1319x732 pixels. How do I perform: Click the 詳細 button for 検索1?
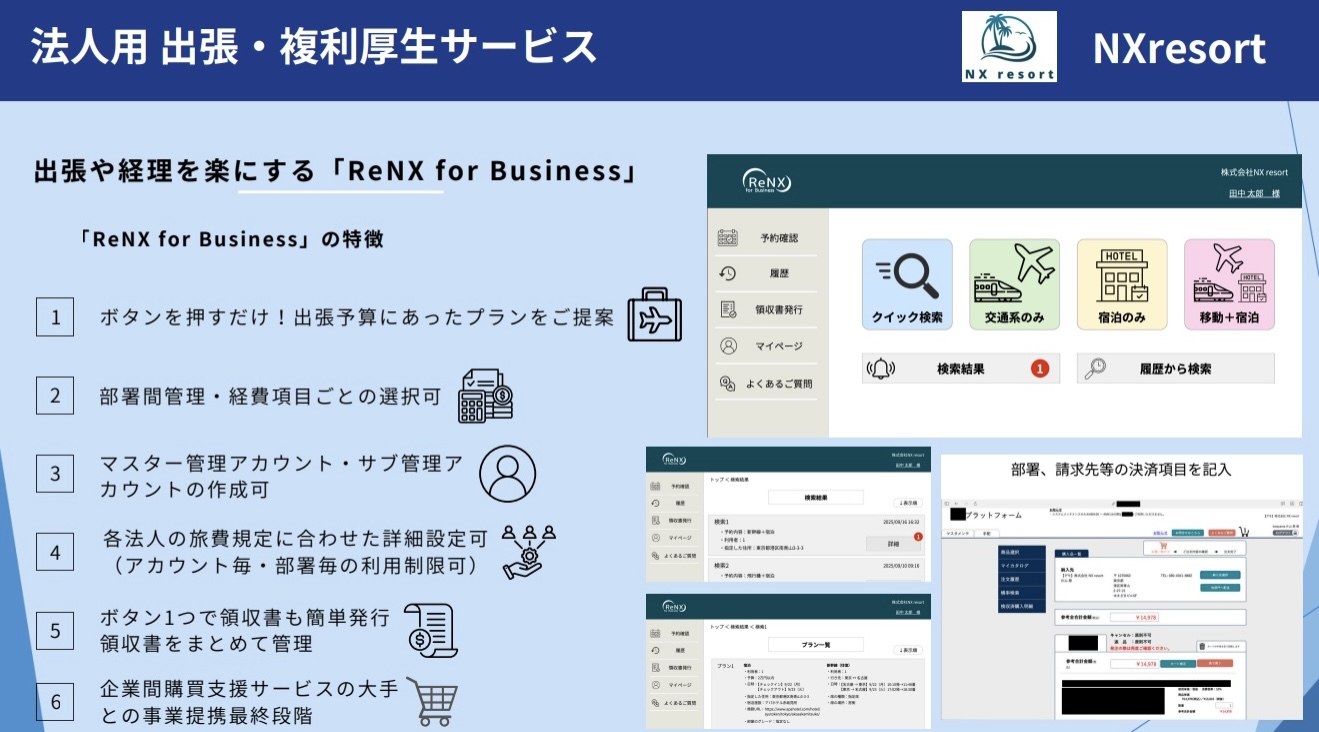click(x=893, y=544)
